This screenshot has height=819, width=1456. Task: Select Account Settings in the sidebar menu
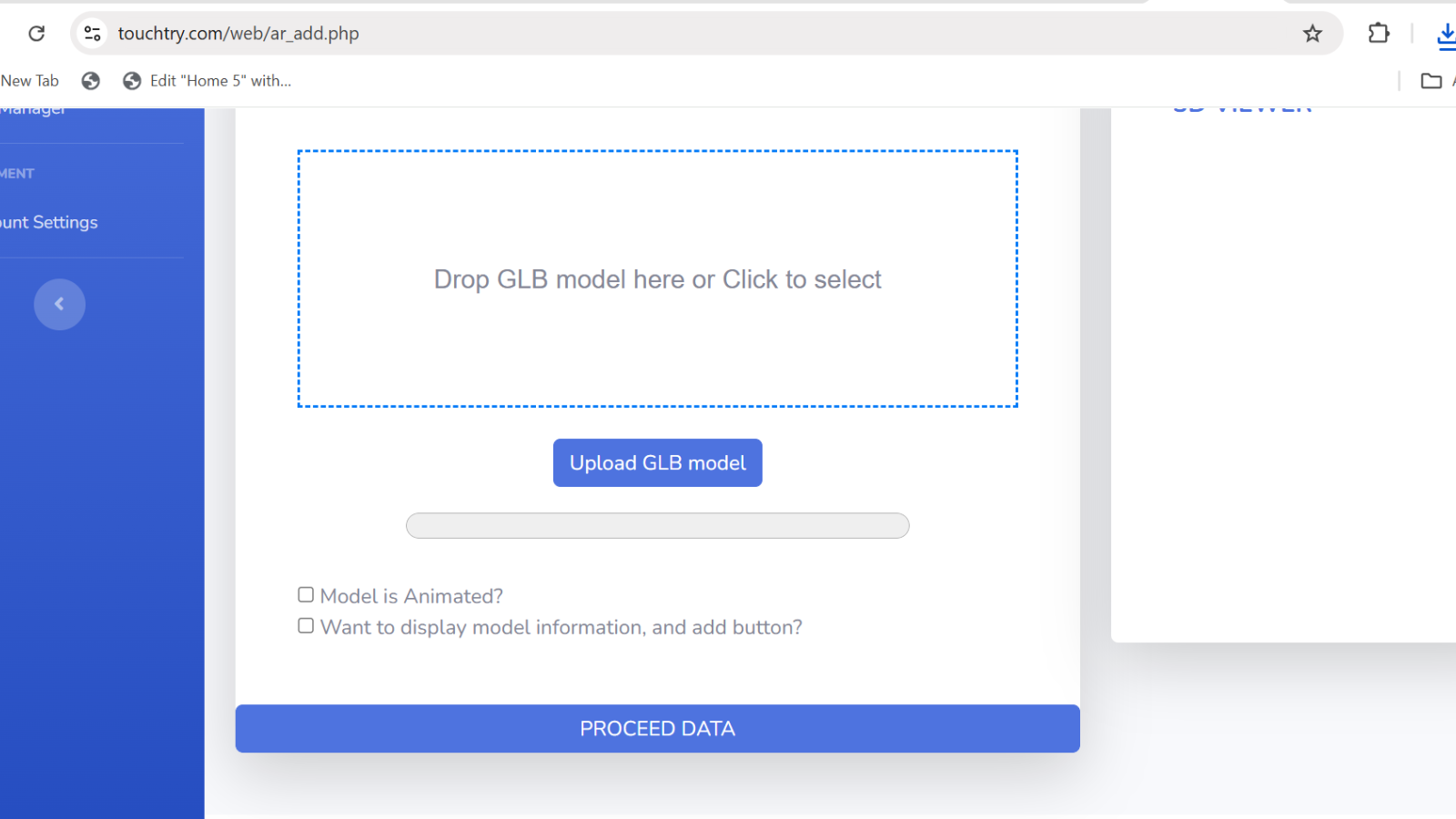click(48, 221)
